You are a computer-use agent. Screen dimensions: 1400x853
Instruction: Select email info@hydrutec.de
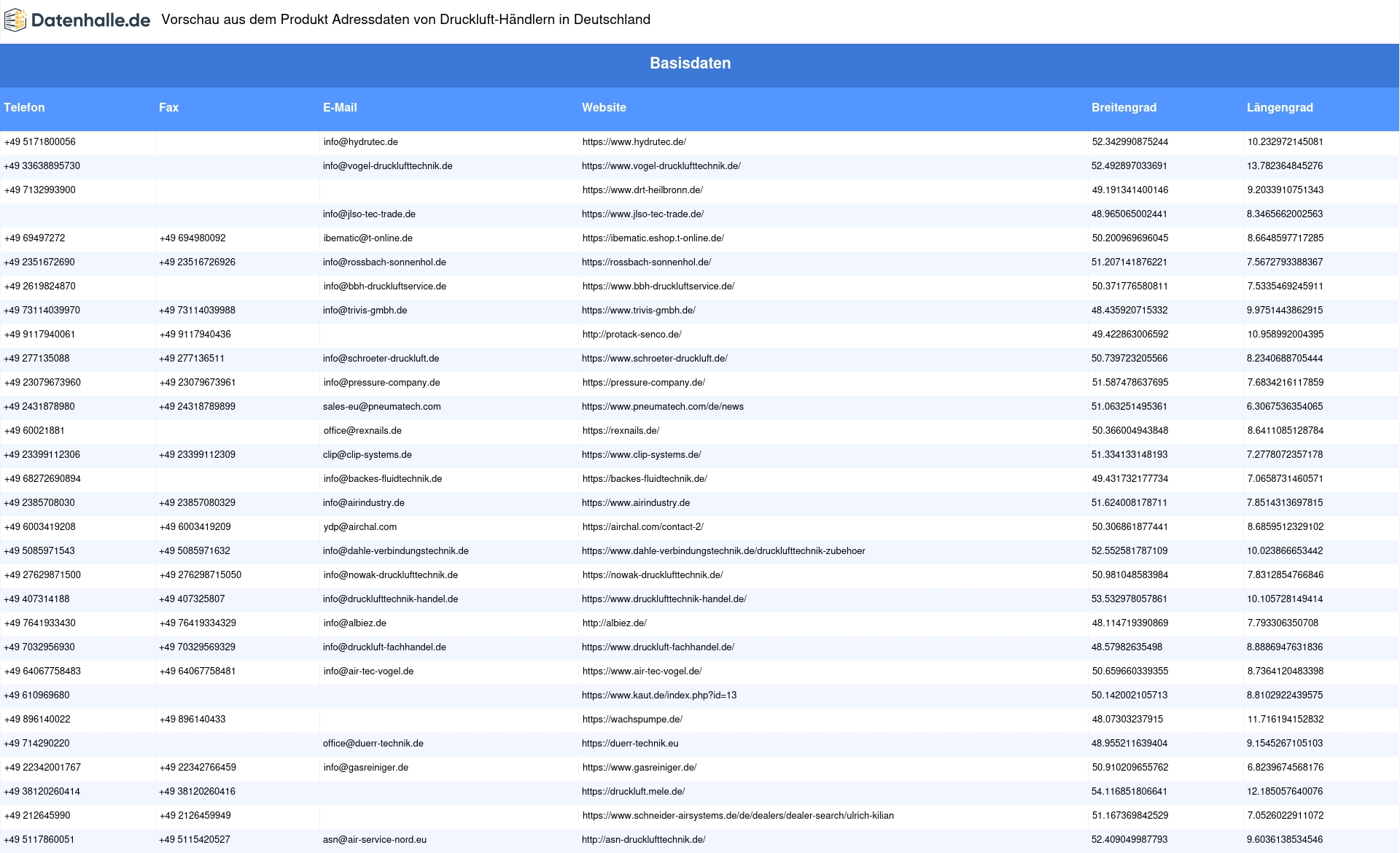[x=361, y=142]
